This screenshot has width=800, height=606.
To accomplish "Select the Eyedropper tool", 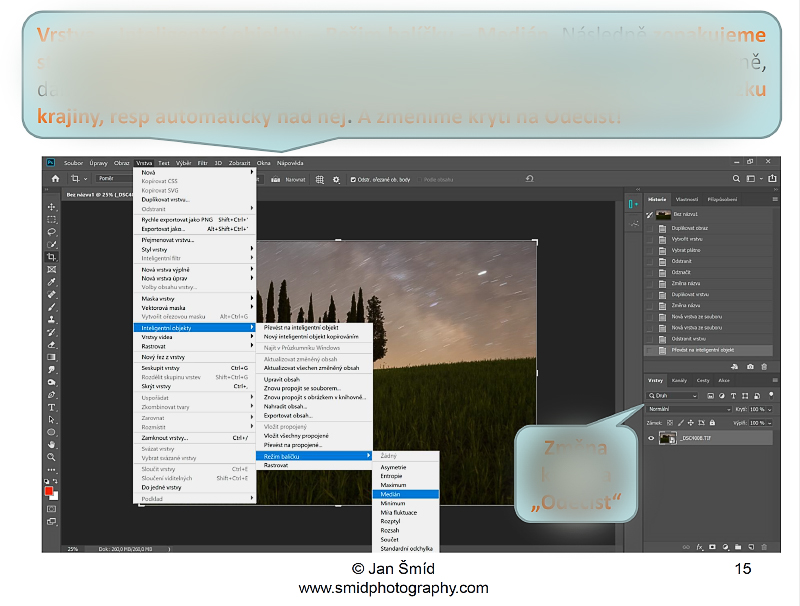I will [52, 282].
